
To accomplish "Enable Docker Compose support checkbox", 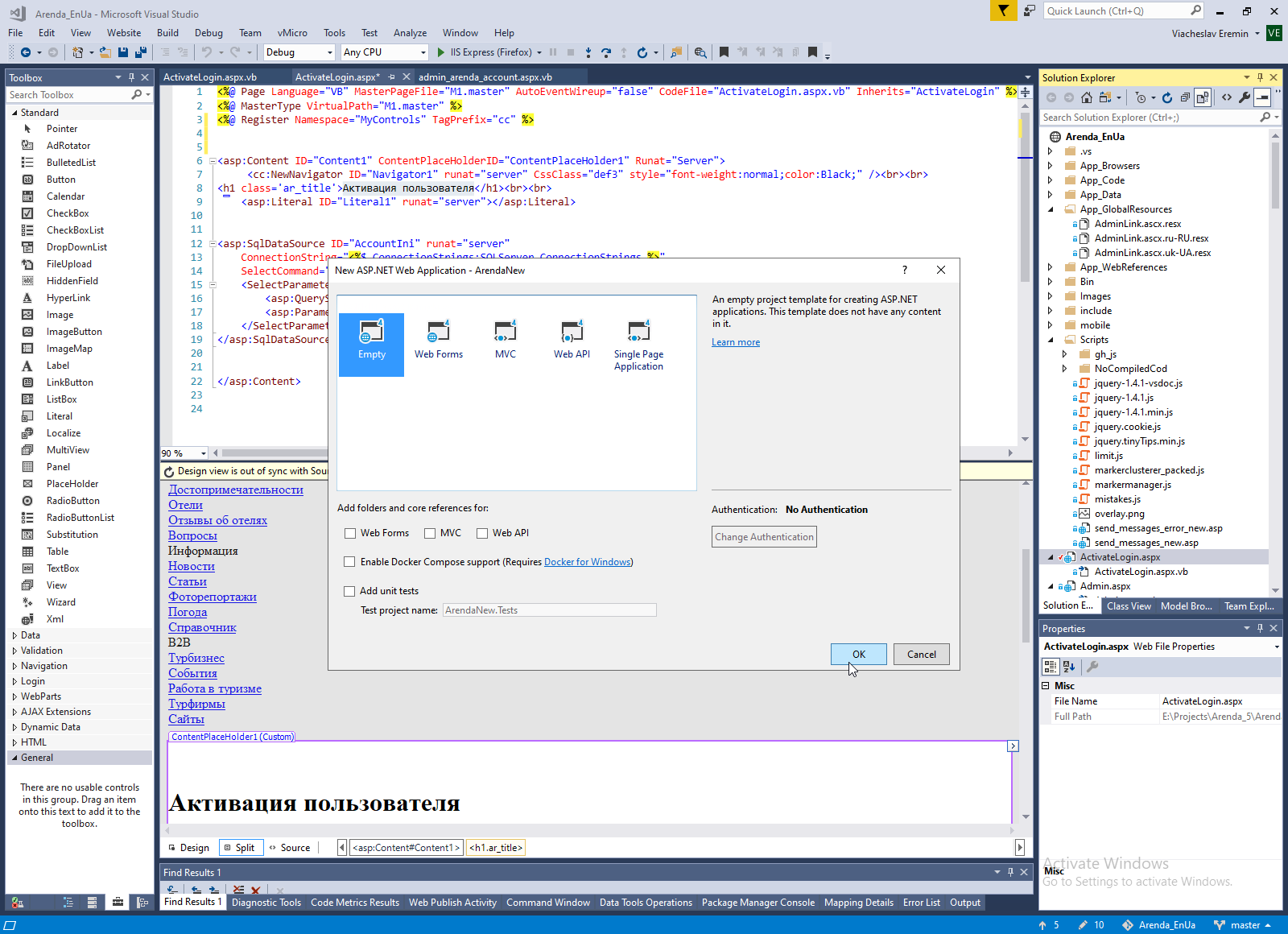I will pos(349,562).
